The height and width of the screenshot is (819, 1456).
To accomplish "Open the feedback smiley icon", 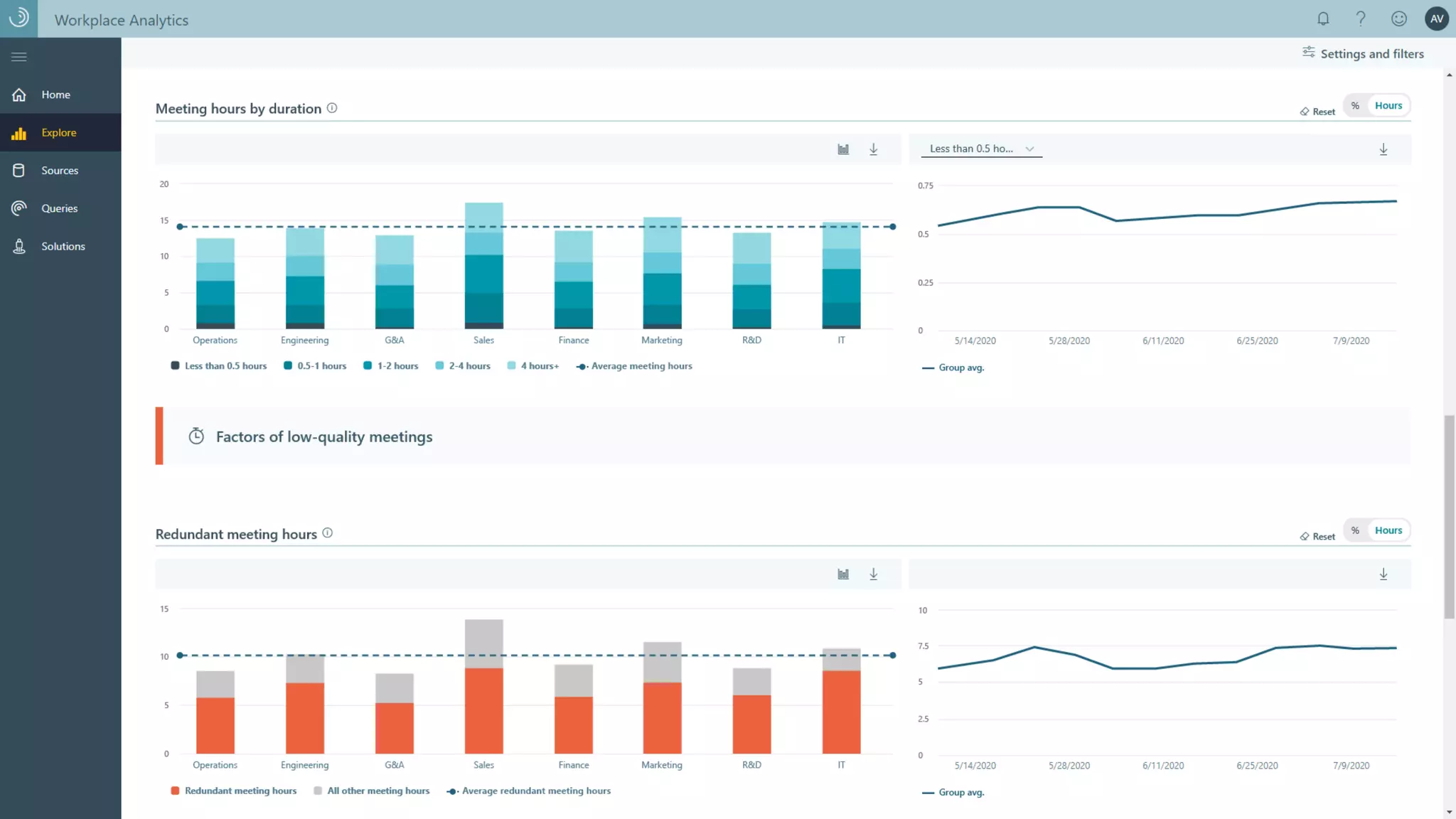I will 1398,19.
